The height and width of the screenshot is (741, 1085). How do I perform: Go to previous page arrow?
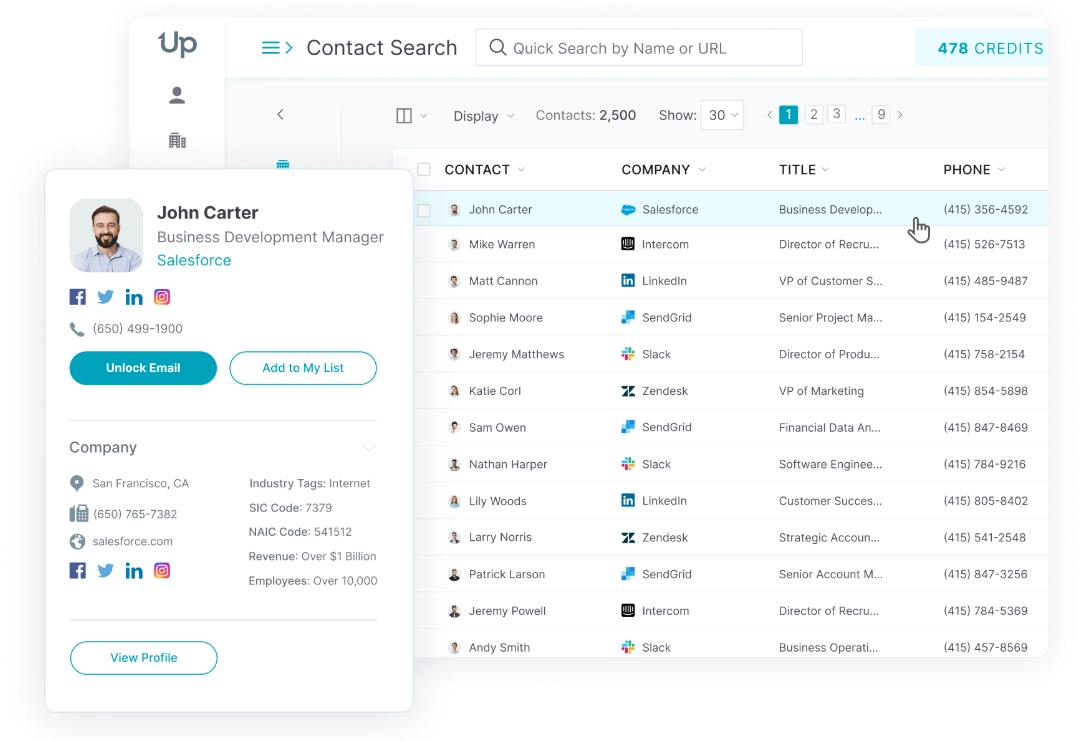pos(769,115)
